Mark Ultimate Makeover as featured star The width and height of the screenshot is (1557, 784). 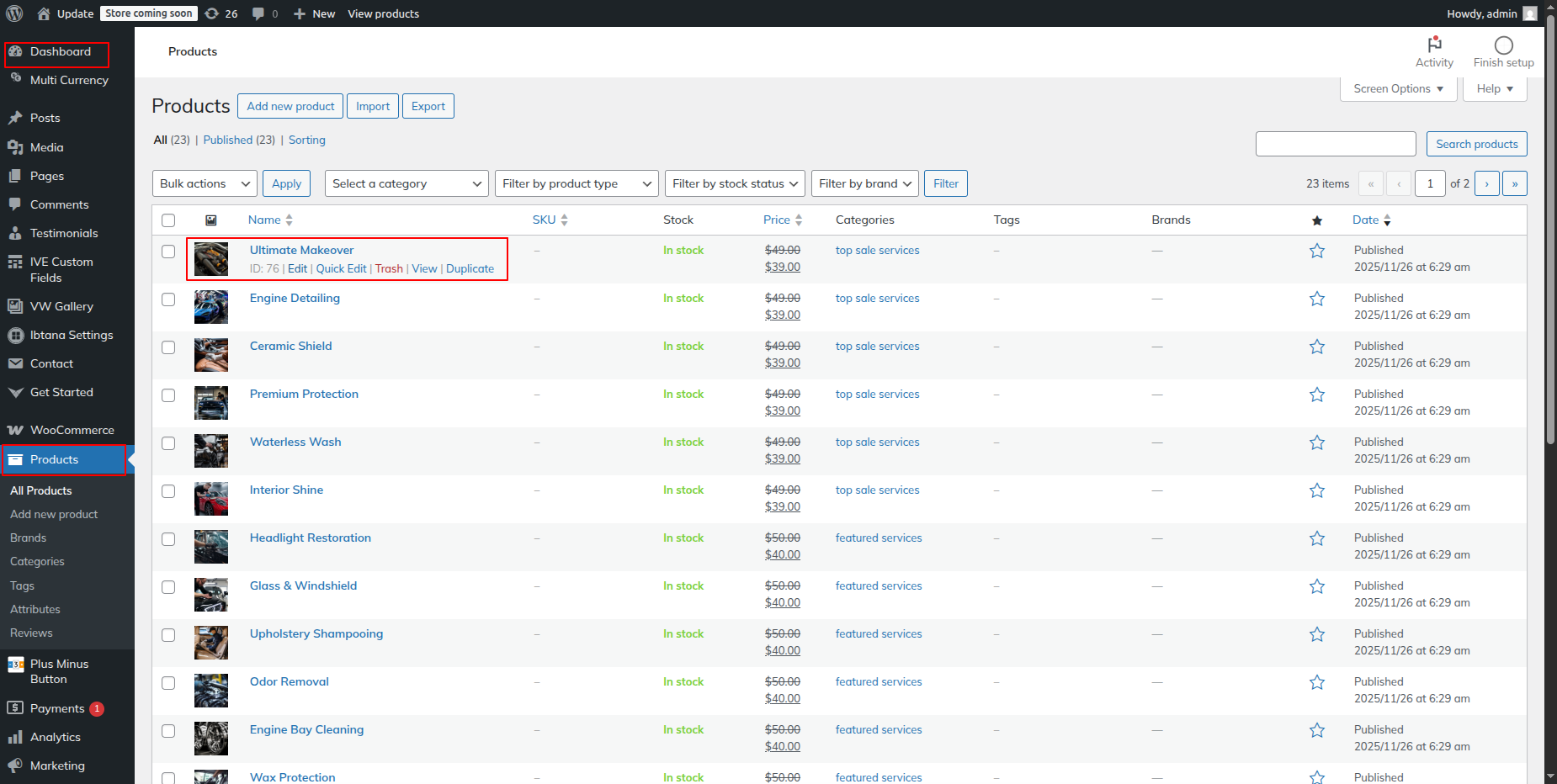tap(1317, 251)
